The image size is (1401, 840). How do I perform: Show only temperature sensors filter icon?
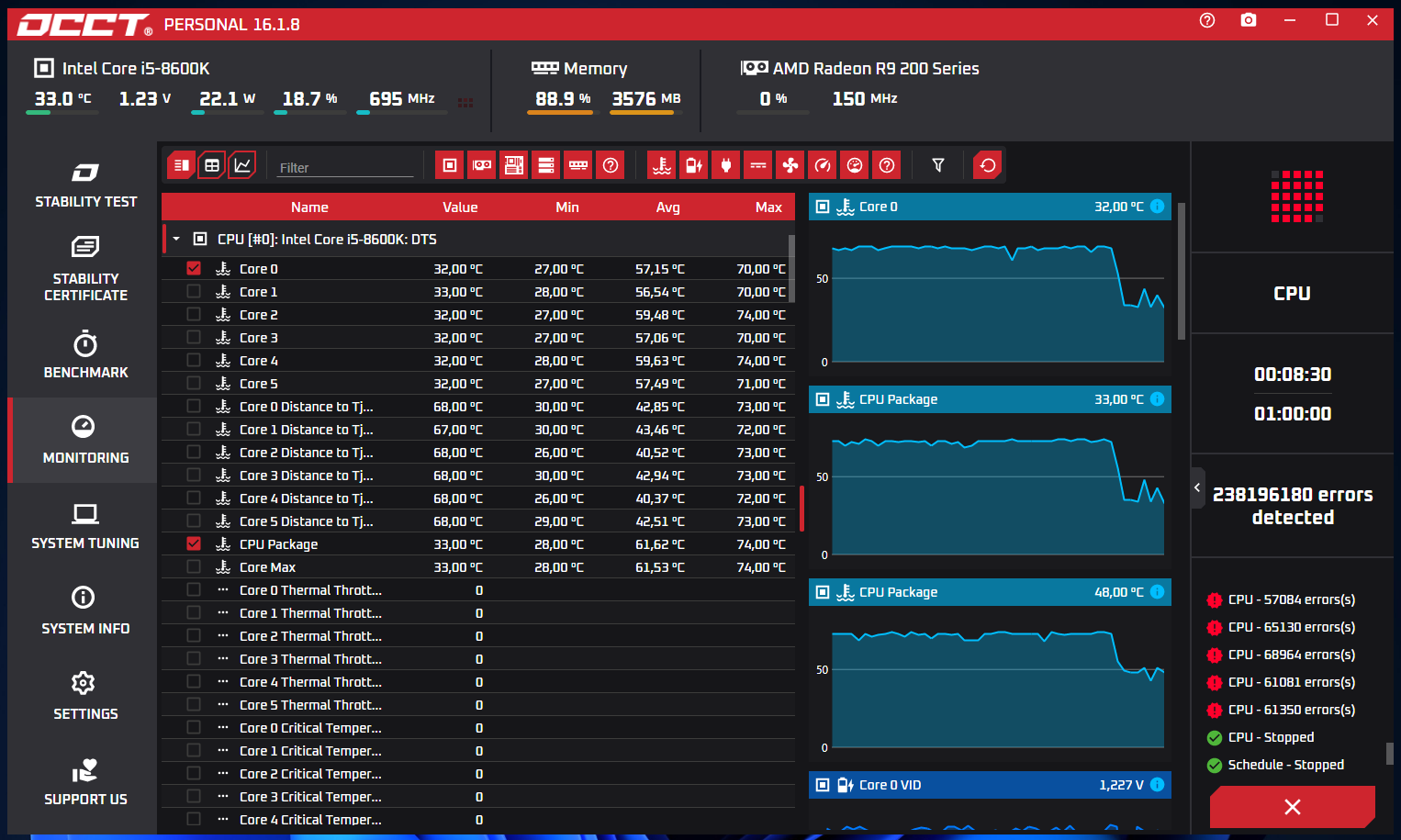pos(661,165)
